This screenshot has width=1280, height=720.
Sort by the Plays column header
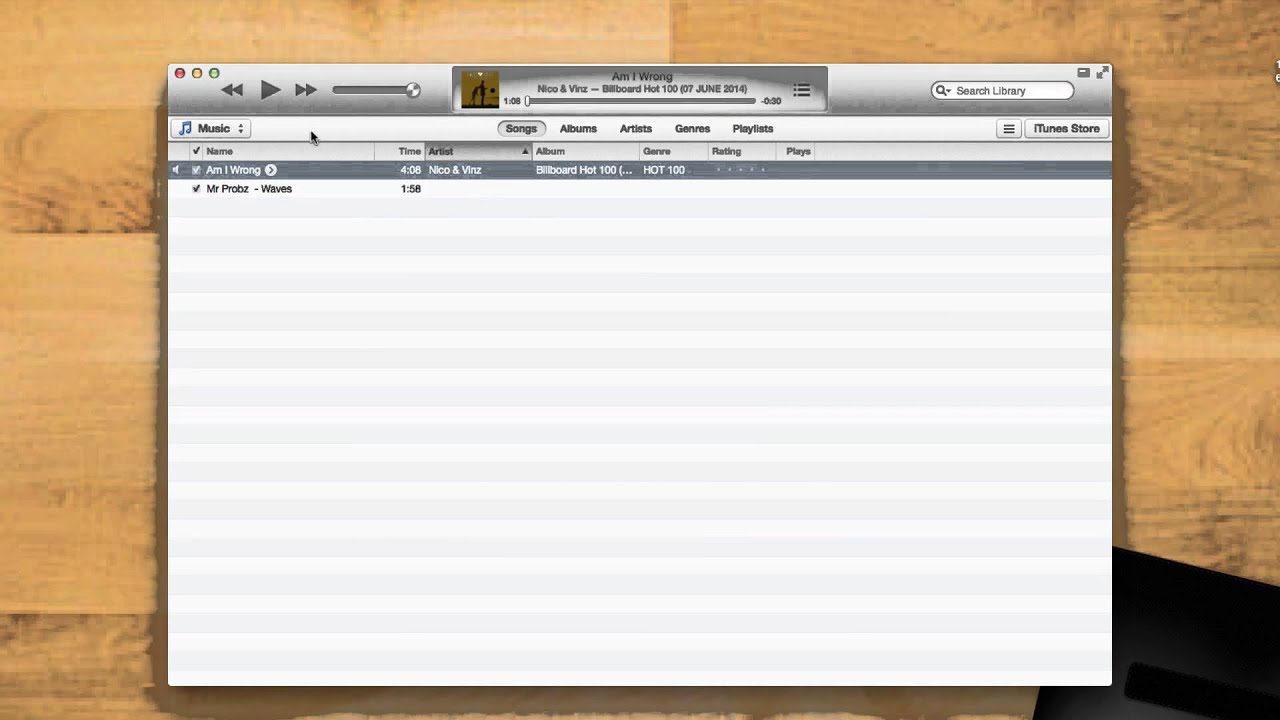[798, 151]
